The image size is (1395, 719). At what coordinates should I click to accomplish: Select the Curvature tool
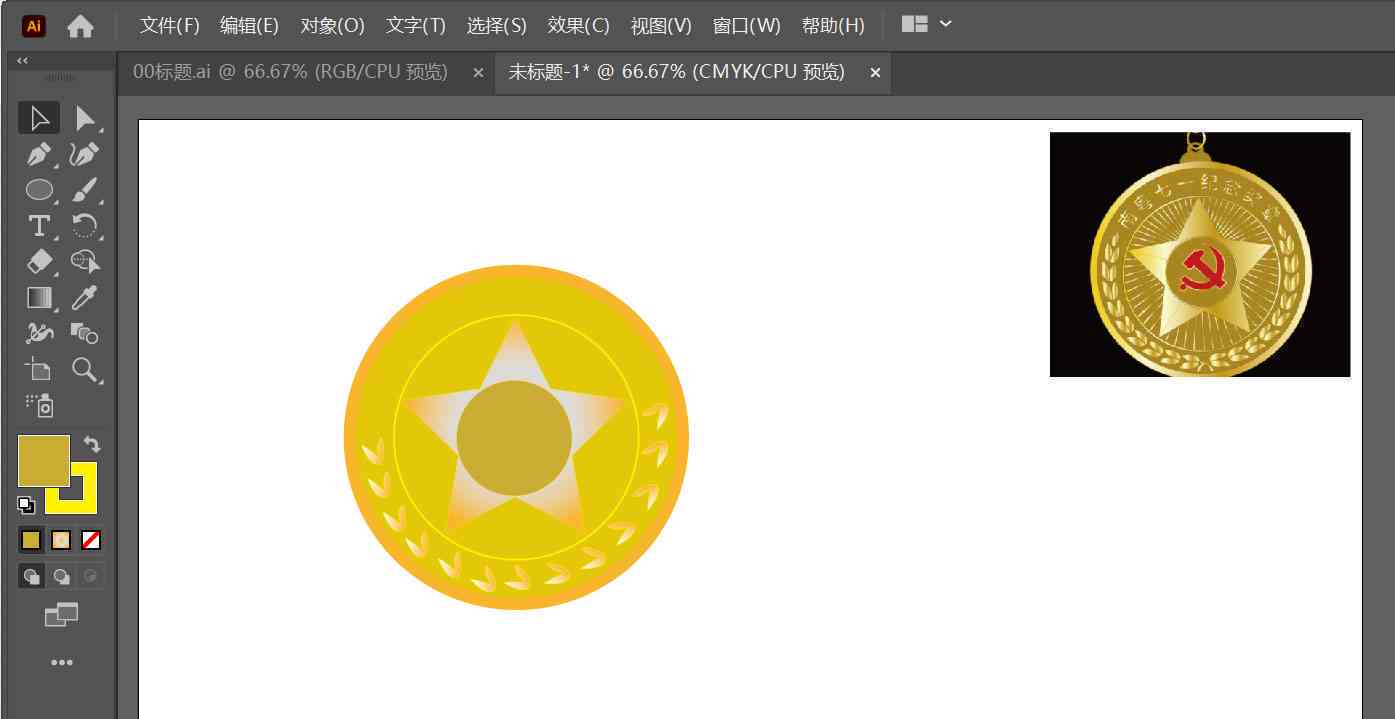coord(85,154)
